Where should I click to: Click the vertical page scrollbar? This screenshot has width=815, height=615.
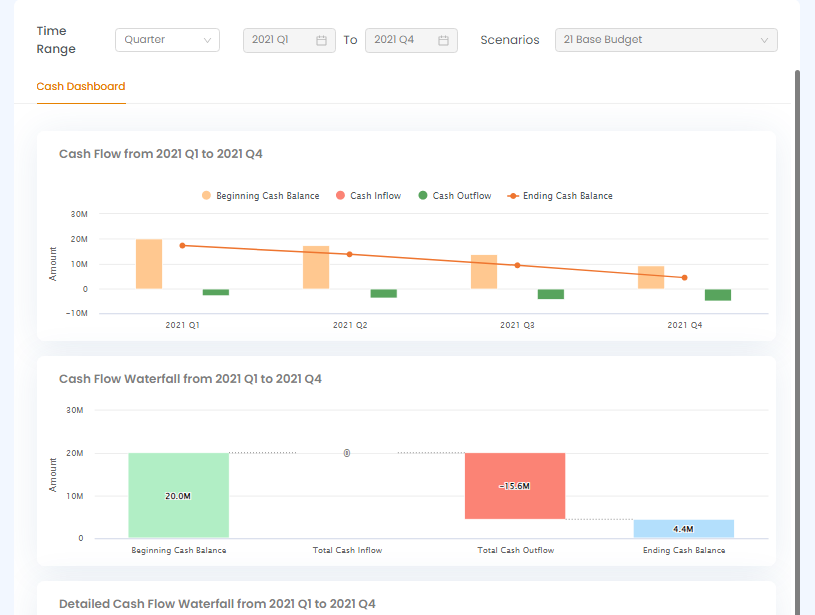tap(798, 300)
